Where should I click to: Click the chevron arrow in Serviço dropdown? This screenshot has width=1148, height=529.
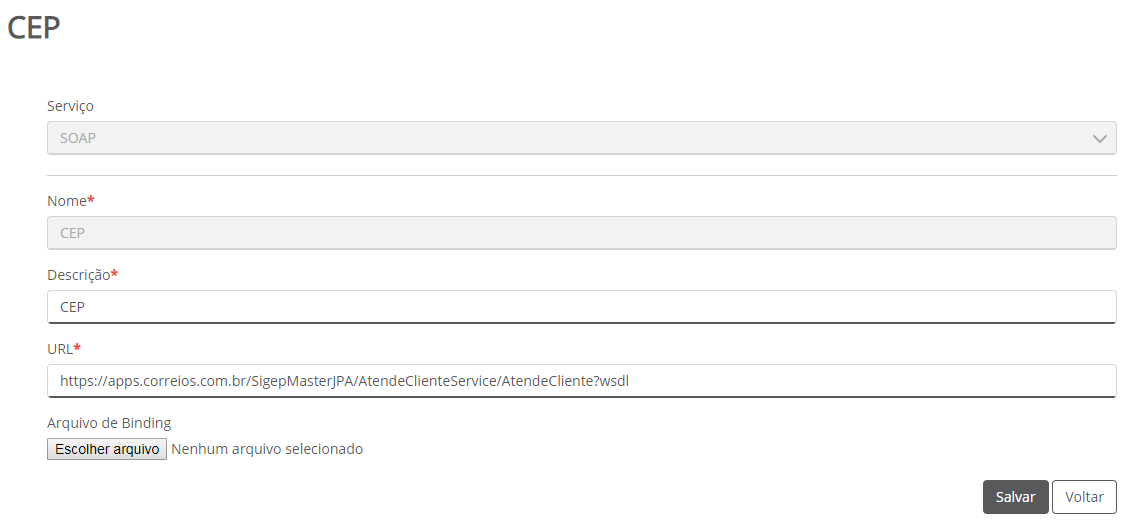pos(1099,138)
